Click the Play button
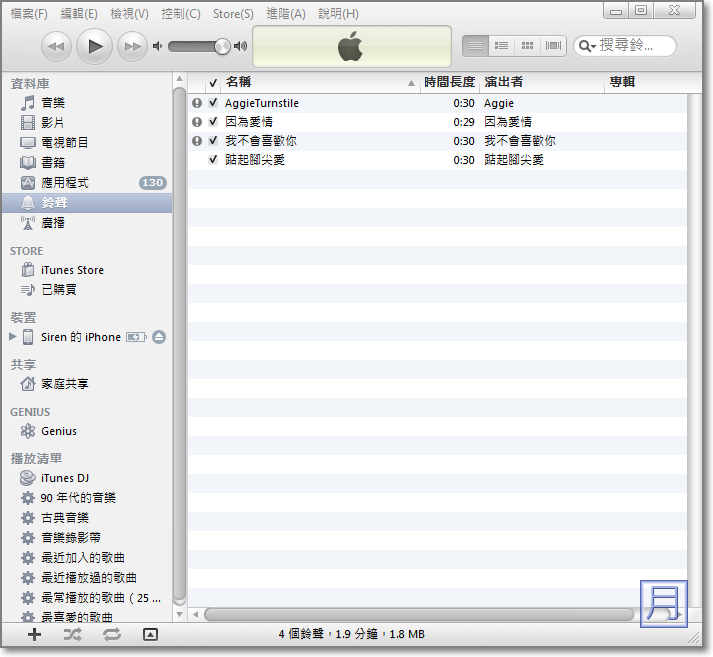Viewport: 713px width, 657px height. click(x=94, y=46)
